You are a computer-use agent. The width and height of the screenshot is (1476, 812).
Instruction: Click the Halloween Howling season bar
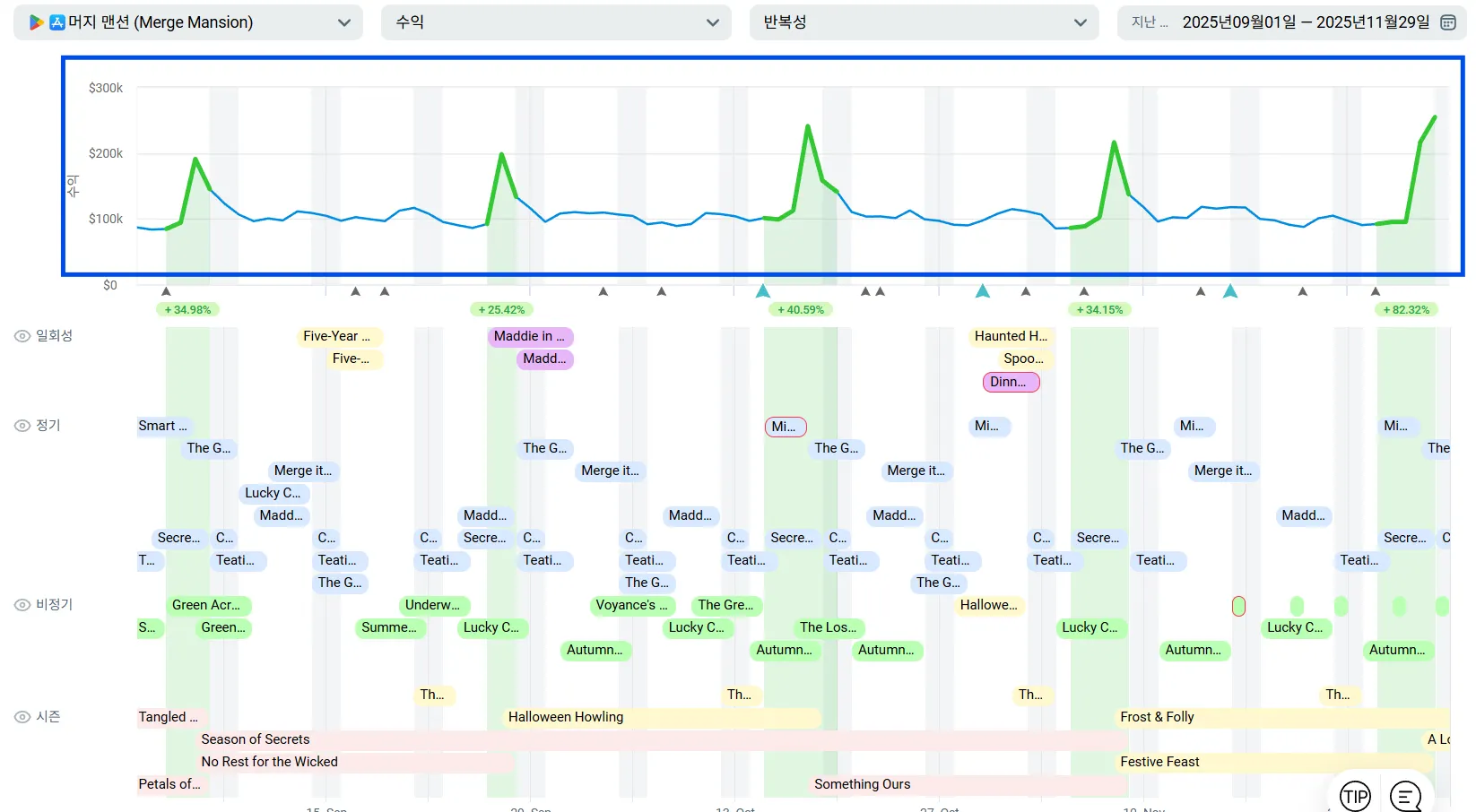pos(663,718)
